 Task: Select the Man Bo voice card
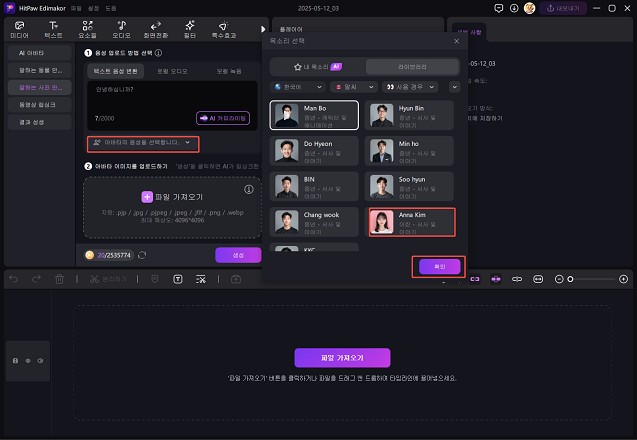pyautogui.click(x=314, y=115)
